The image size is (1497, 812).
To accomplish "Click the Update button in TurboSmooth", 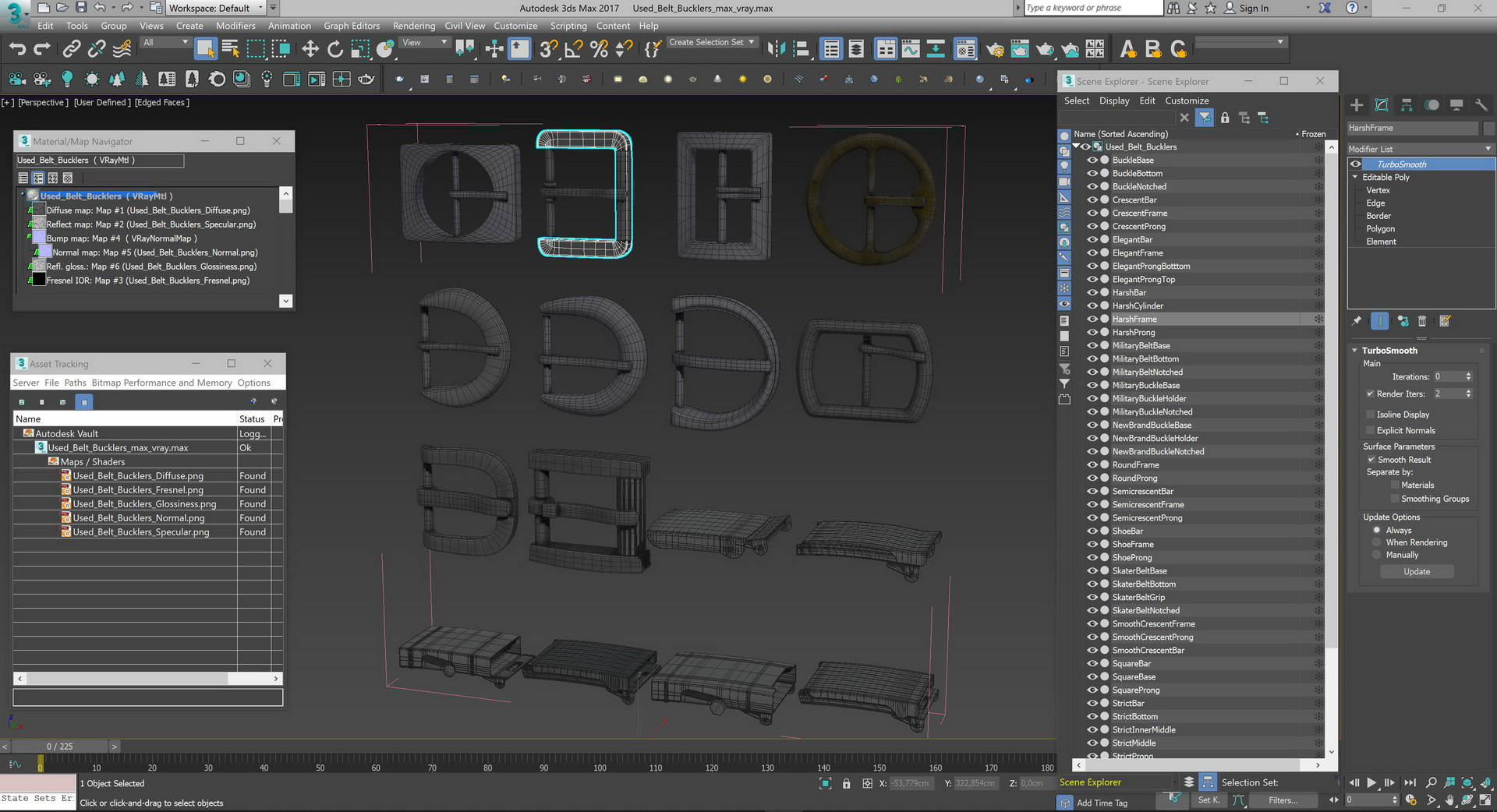I will 1417,571.
